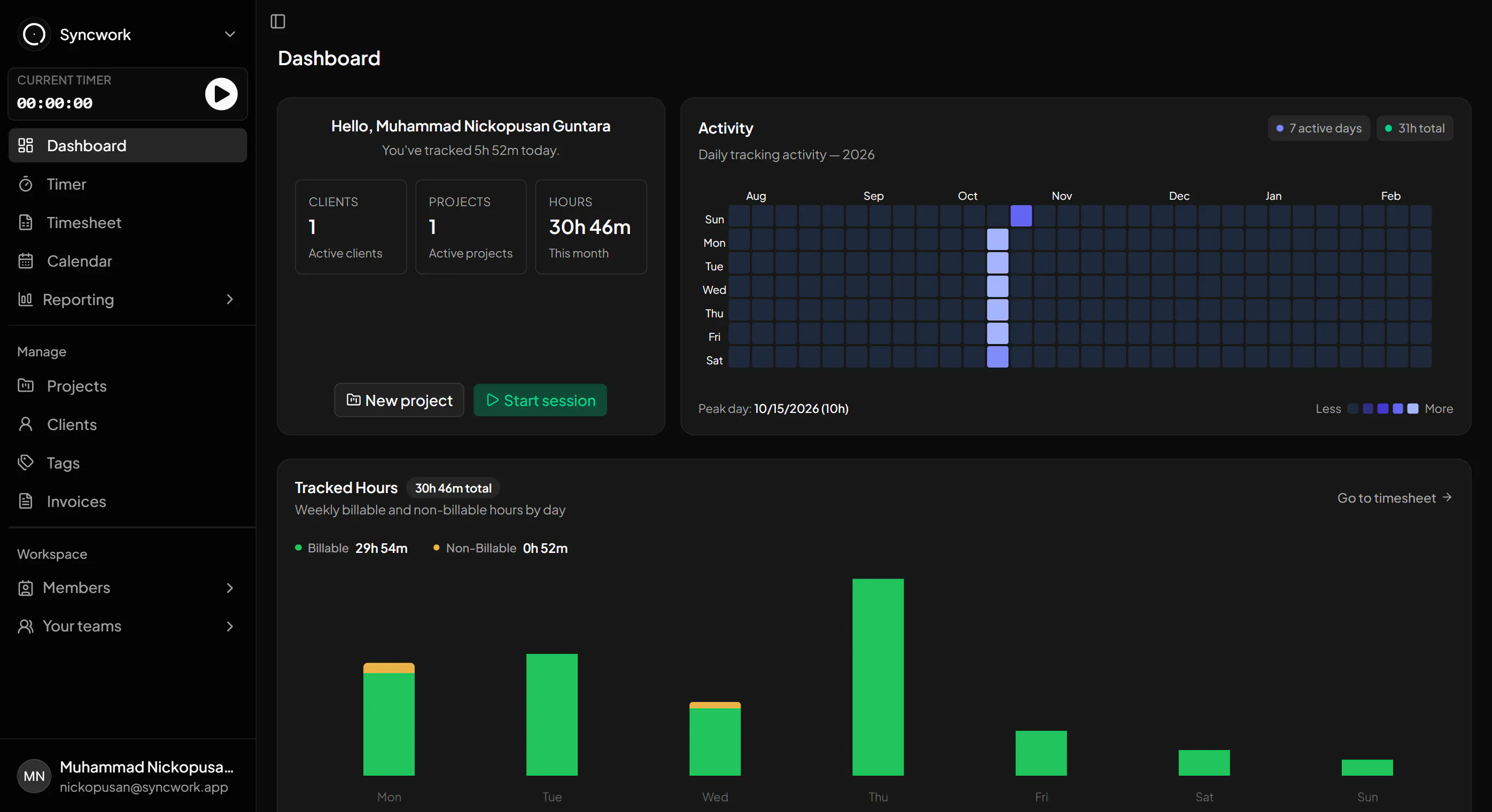Start the current timer with play button
Viewport: 1492px width, 812px height.
tap(221, 94)
